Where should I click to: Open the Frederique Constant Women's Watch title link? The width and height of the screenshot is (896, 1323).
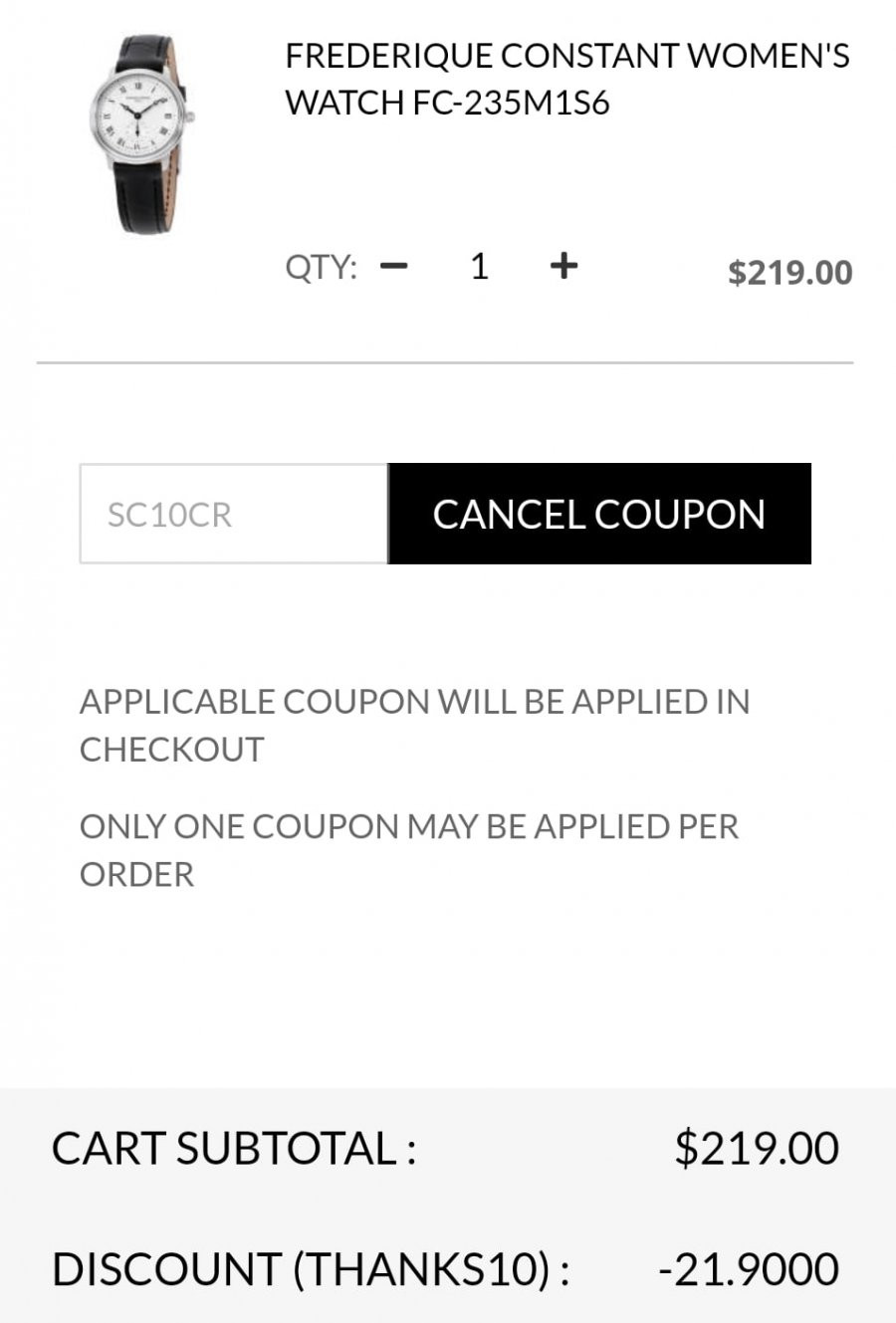pyautogui.click(x=566, y=79)
